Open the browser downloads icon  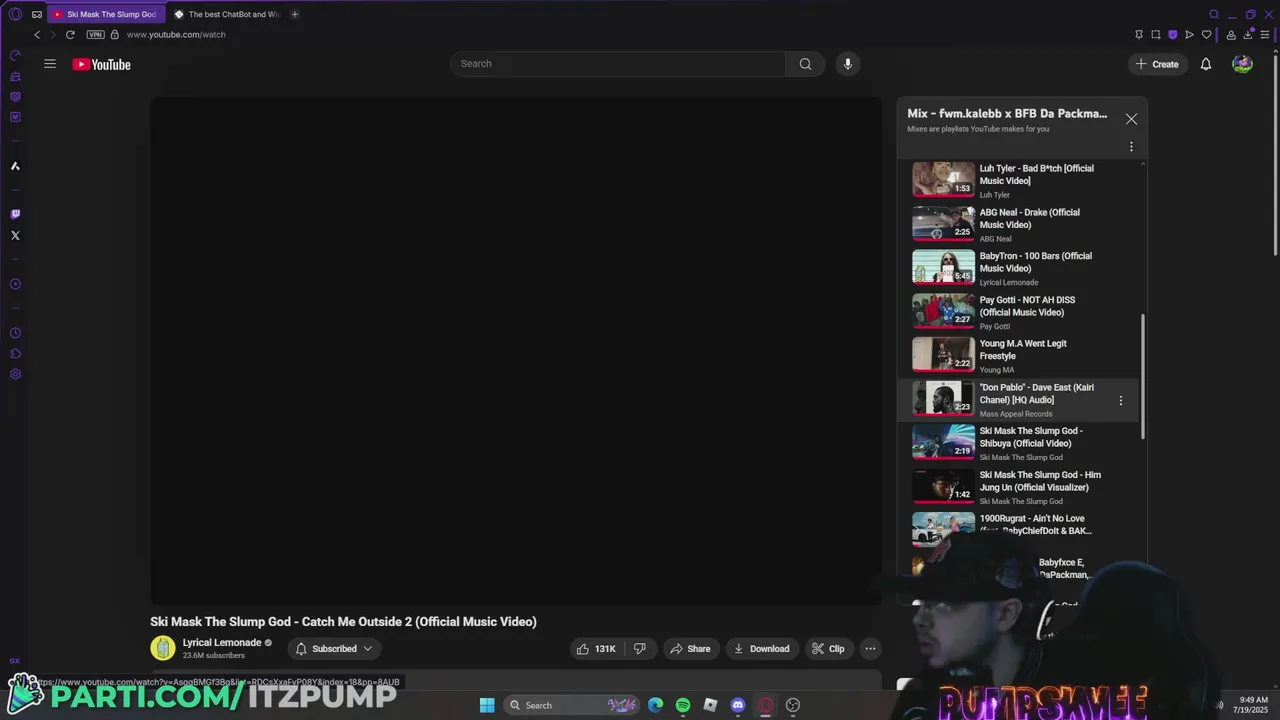pyautogui.click(x=1248, y=34)
